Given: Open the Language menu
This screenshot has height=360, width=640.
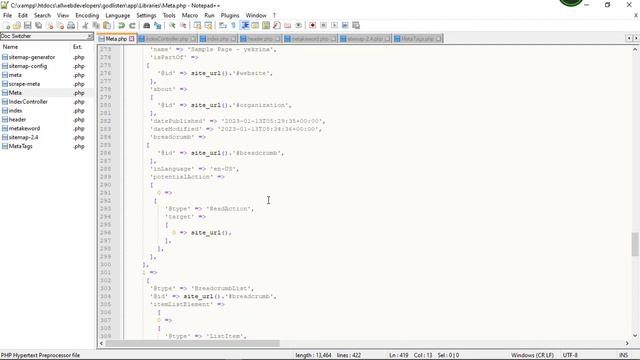Looking at the screenshot, I should 118,15.
